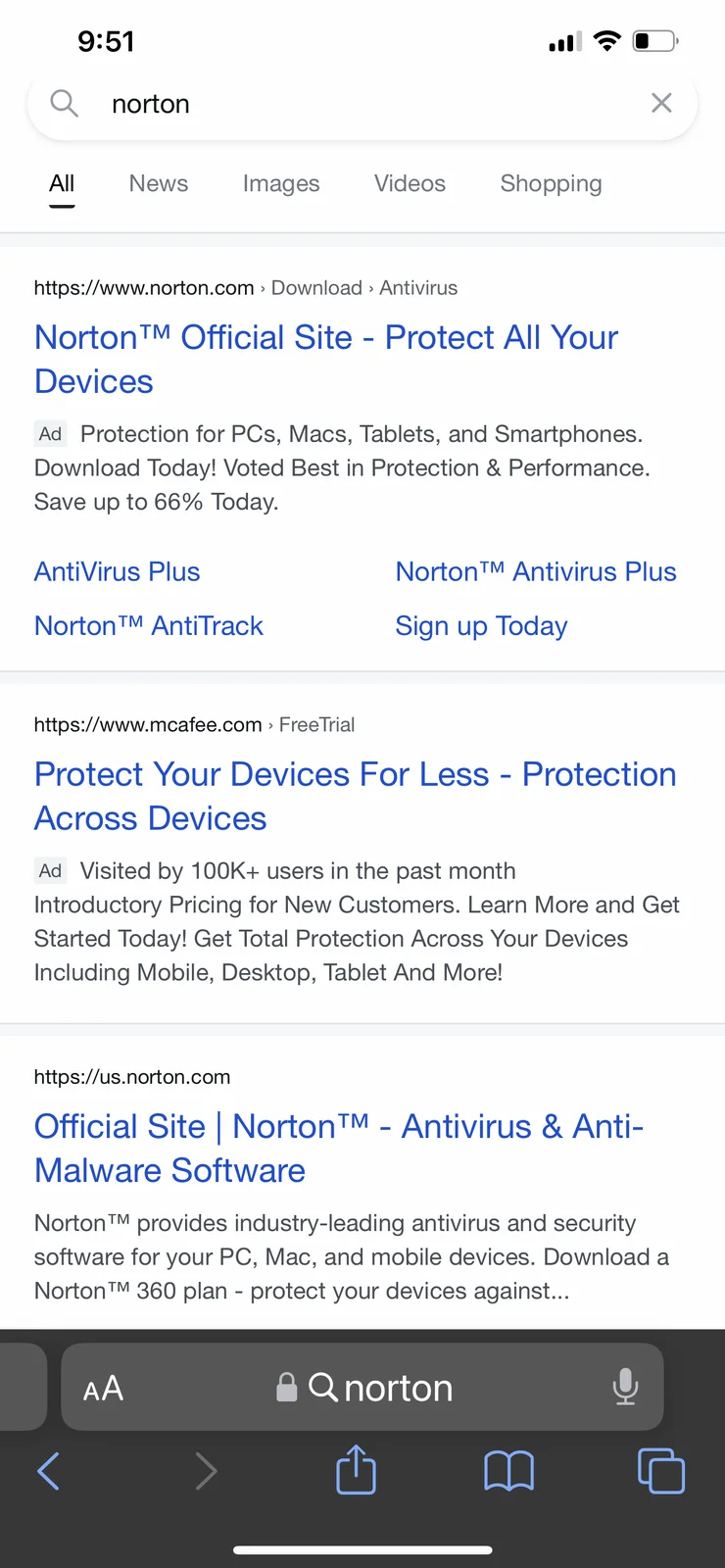
Task: Show all open Safari tabs
Action: coord(661,1471)
